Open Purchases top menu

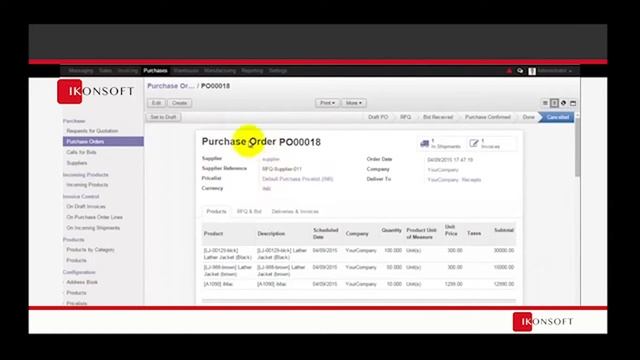point(155,71)
